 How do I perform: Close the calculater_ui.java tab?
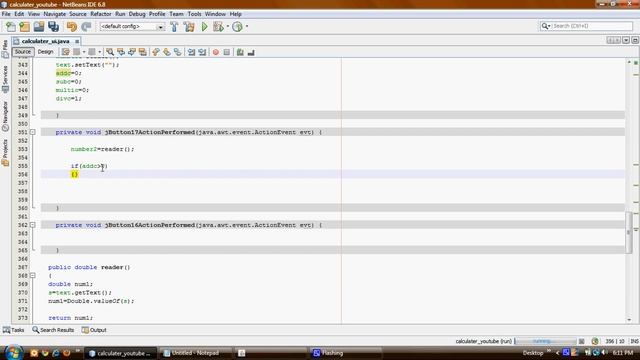pyautogui.click(x=77, y=41)
